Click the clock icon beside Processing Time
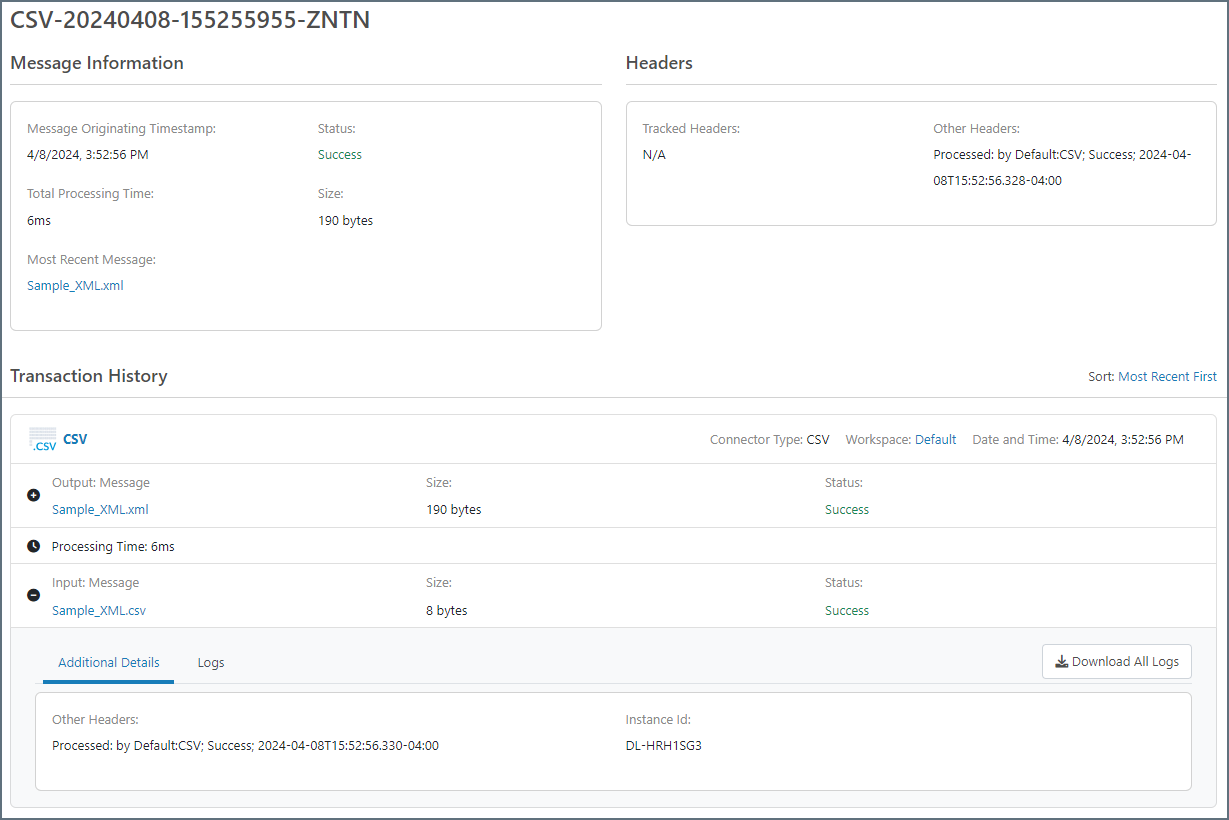Image resolution: width=1229 pixels, height=820 pixels. 33,546
